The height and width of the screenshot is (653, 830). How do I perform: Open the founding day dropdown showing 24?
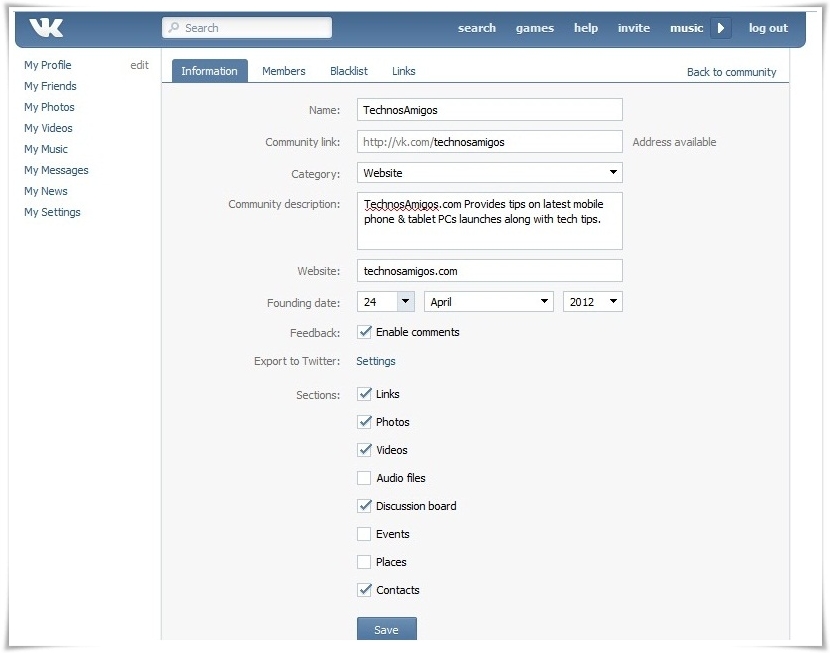[x=386, y=302]
